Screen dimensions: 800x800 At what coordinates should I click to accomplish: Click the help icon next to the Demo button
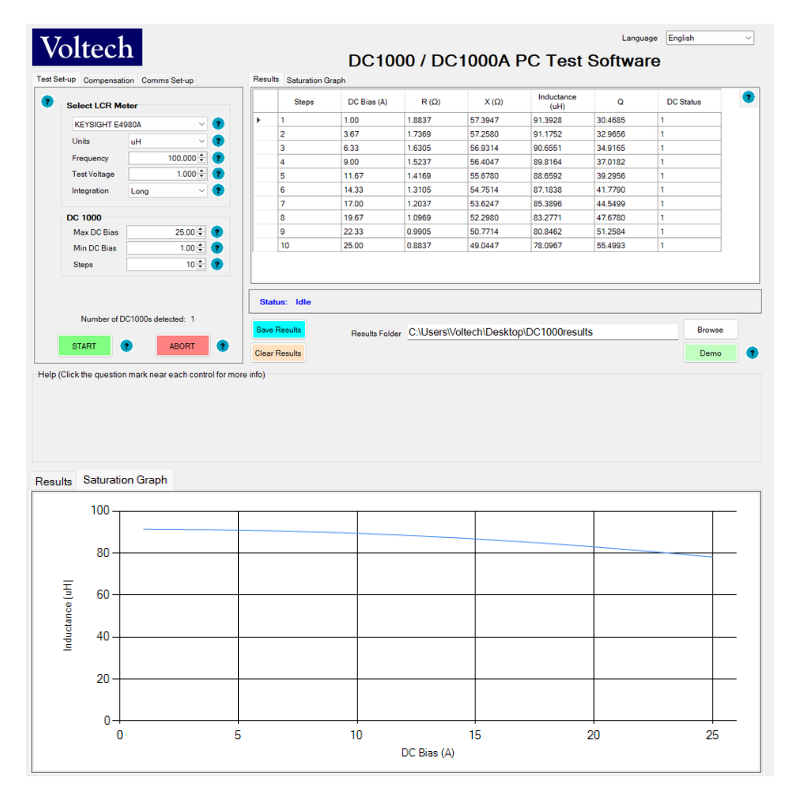[x=753, y=353]
